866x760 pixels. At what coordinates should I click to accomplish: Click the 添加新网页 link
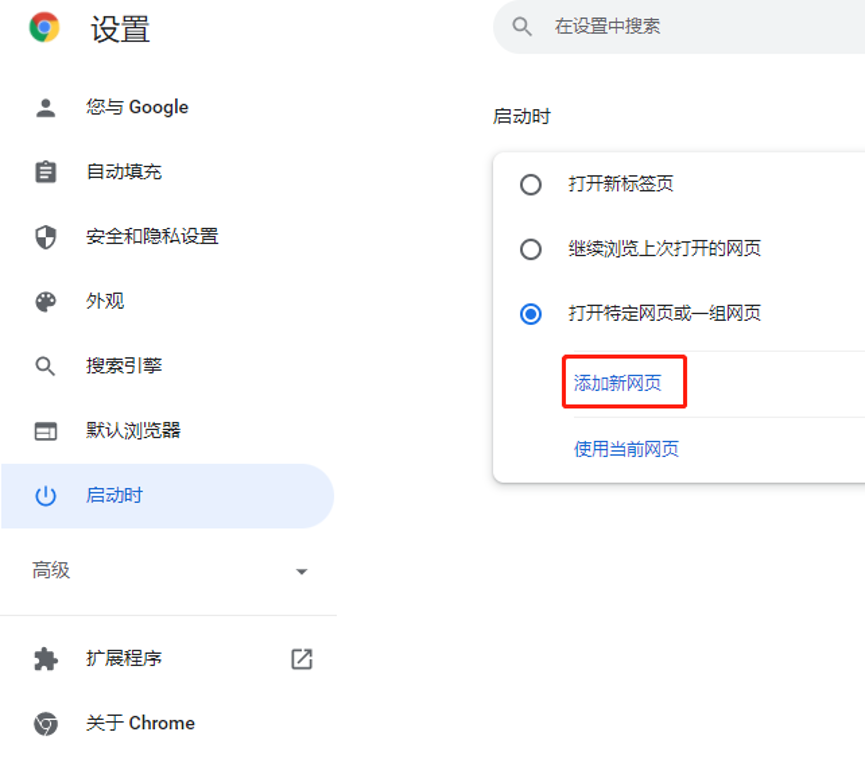[x=618, y=383]
